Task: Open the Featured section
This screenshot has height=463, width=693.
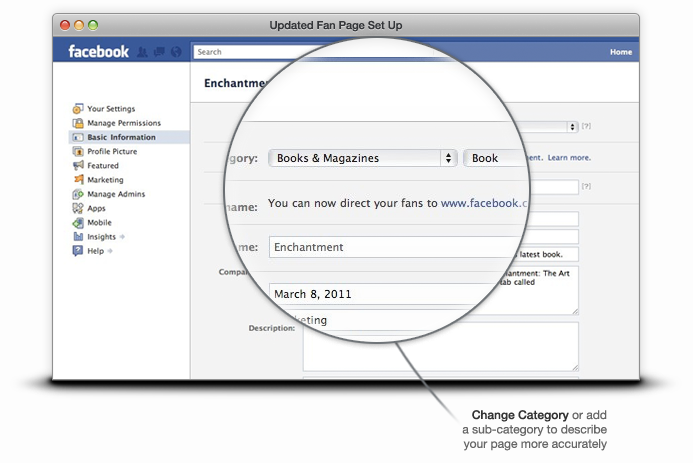Action: (103, 166)
